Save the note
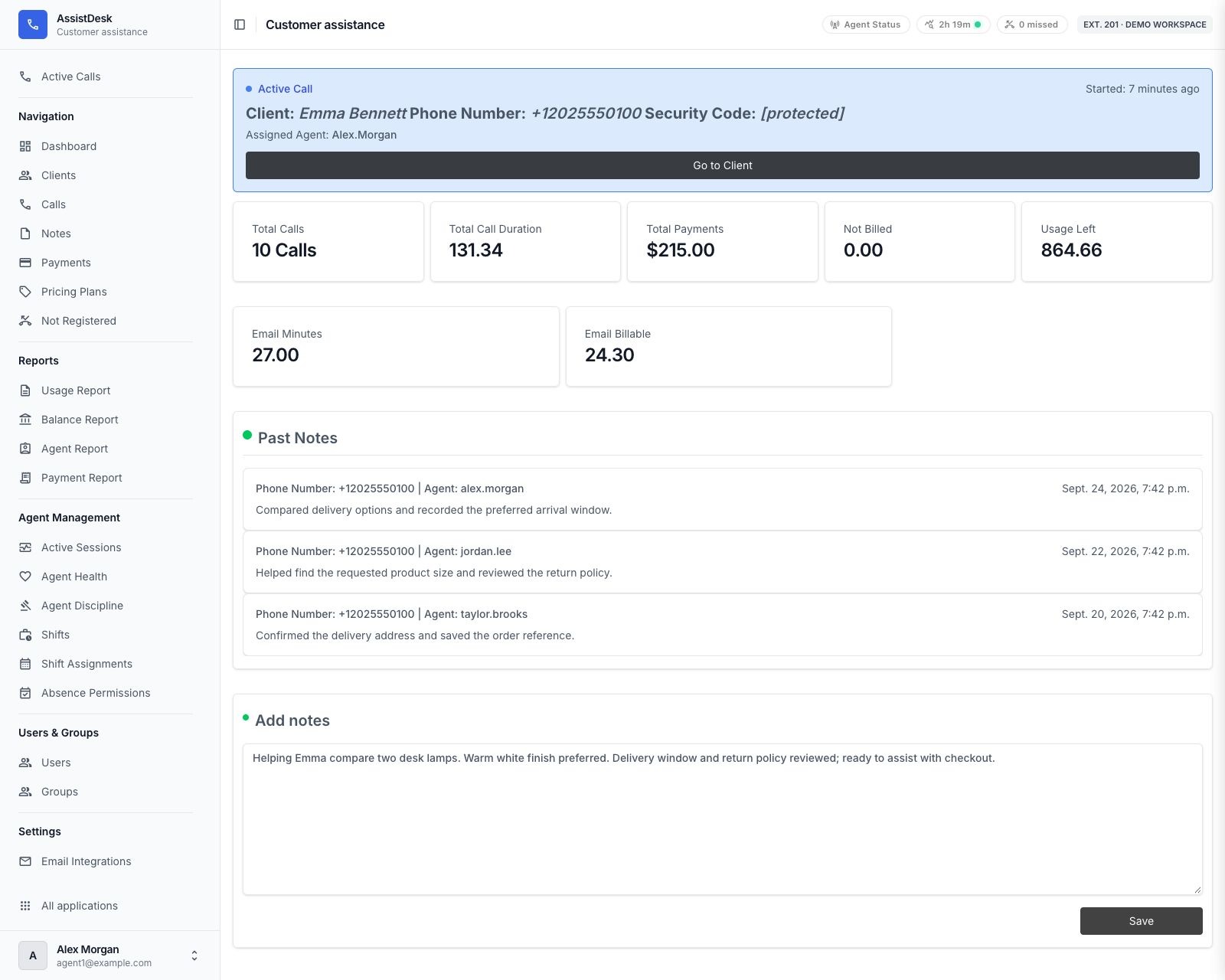Screen dimensions: 1225x980 1141,921
